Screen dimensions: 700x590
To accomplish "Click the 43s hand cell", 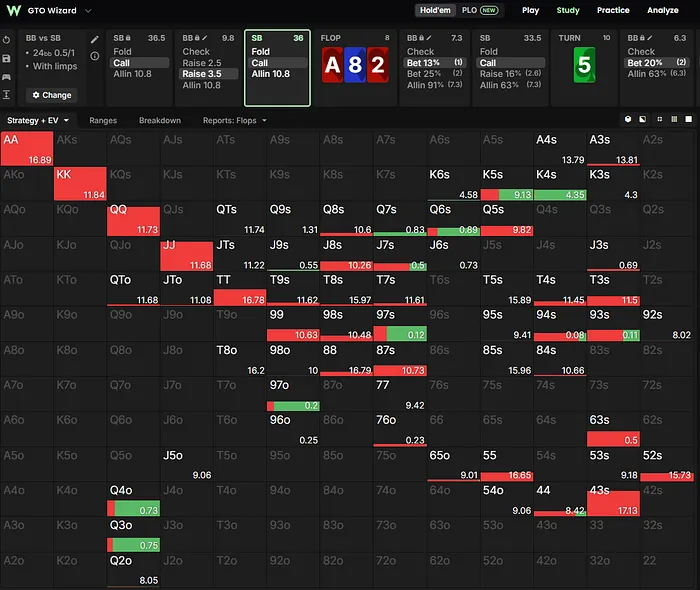I will point(613,499).
